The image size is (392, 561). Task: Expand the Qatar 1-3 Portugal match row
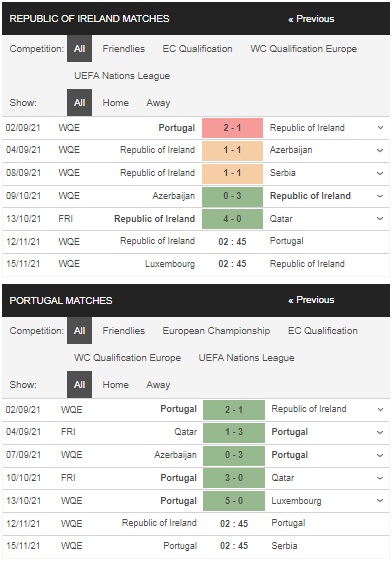click(381, 432)
